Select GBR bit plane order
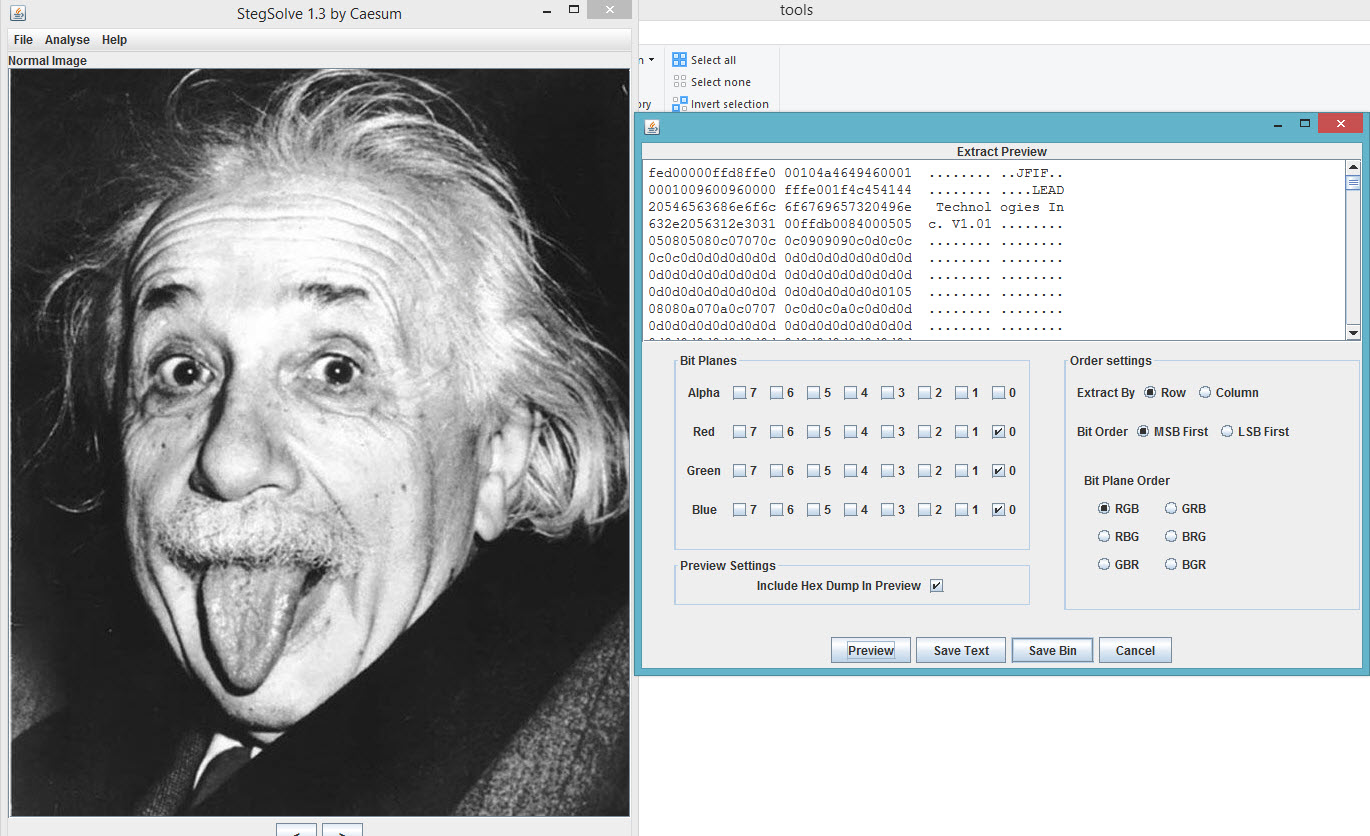The width and height of the screenshot is (1370, 836). pyautogui.click(x=1105, y=565)
